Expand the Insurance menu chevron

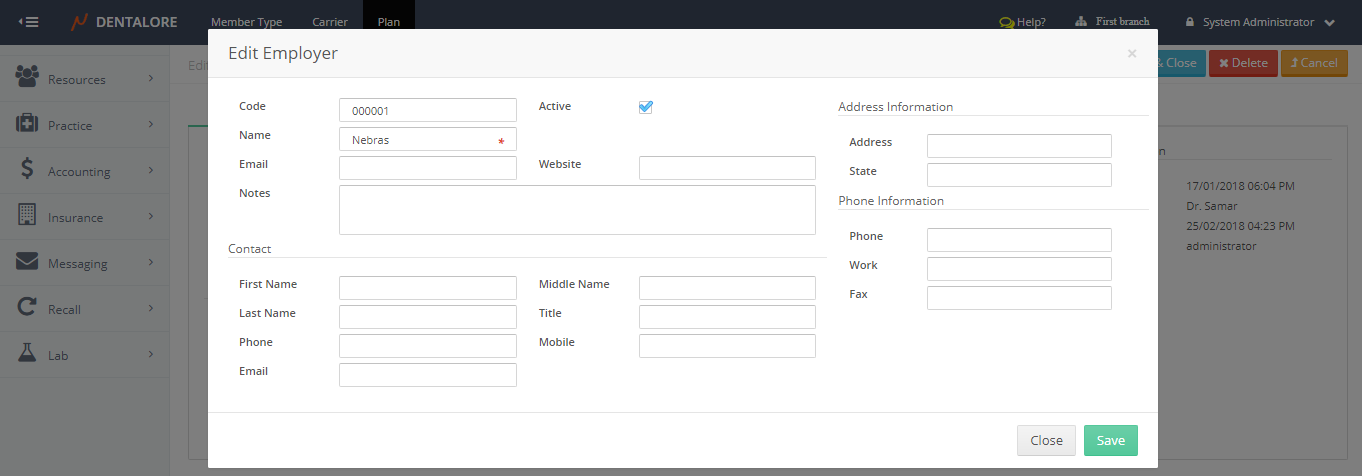151,216
